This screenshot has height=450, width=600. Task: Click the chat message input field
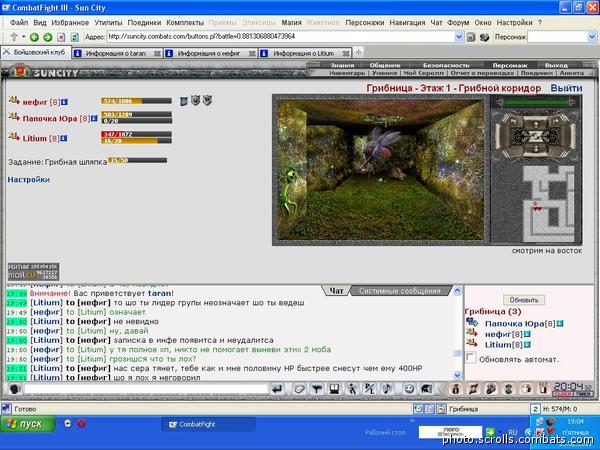click(x=146, y=389)
